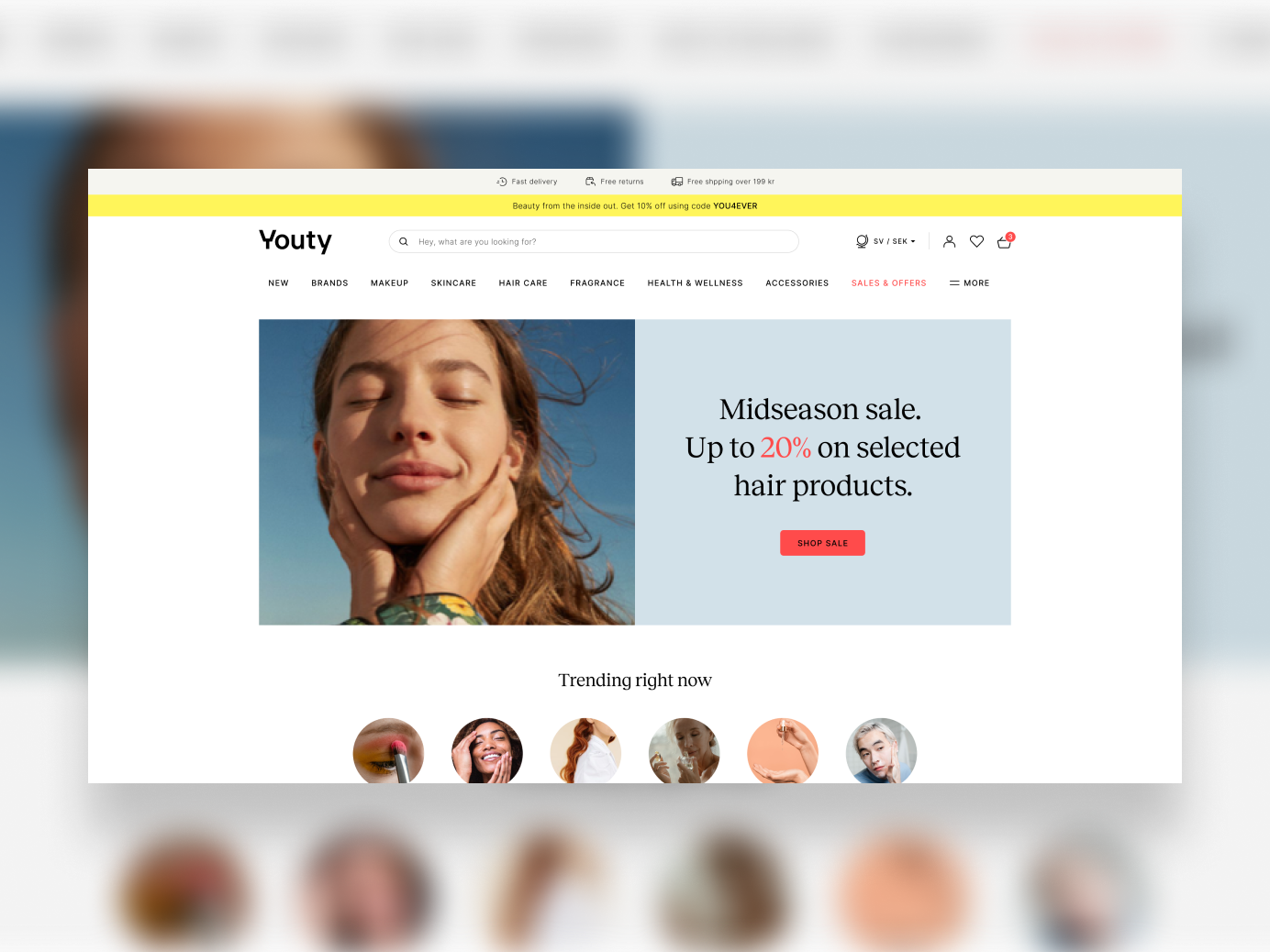Focus the 'what are you looking for' search field
This screenshot has height=952, width=1270.
(594, 241)
